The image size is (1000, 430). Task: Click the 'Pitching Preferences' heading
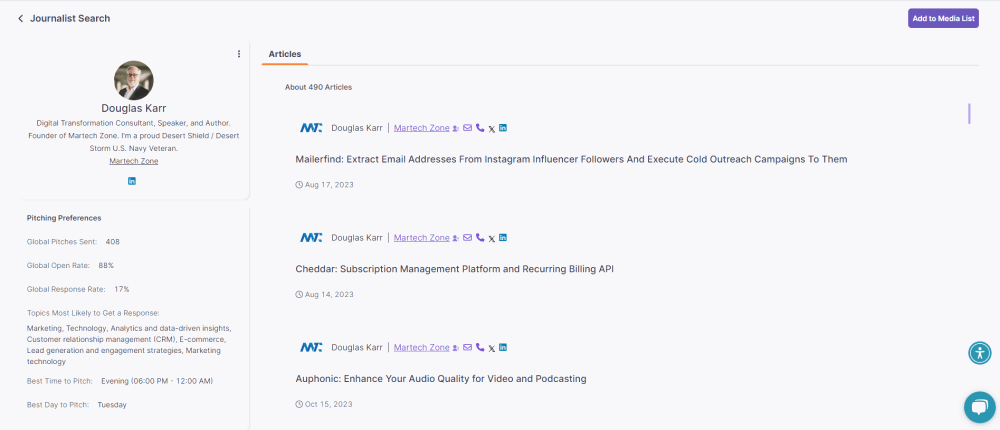click(64, 218)
